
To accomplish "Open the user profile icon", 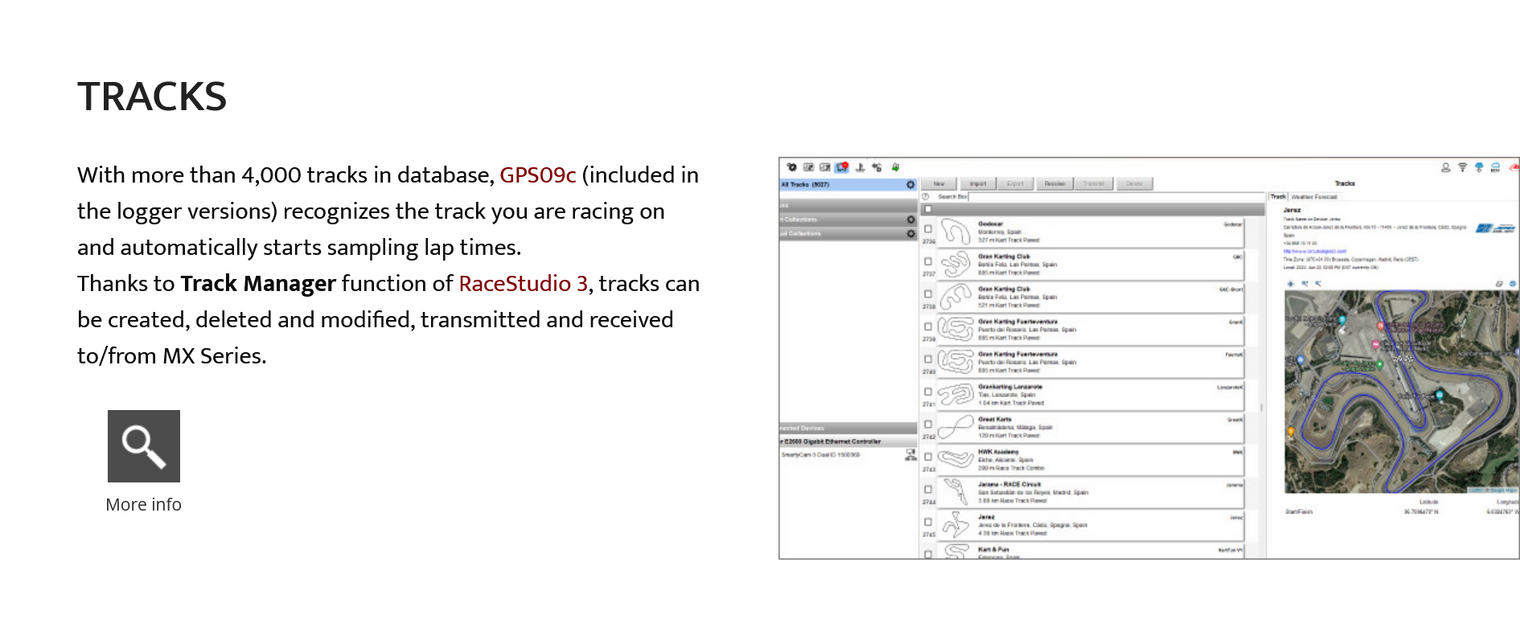I will point(1445,168).
